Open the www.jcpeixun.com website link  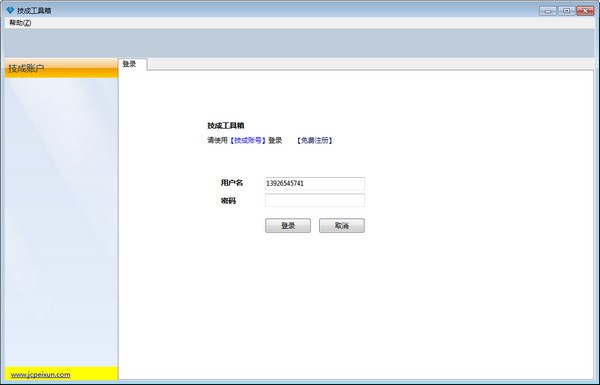41,375
